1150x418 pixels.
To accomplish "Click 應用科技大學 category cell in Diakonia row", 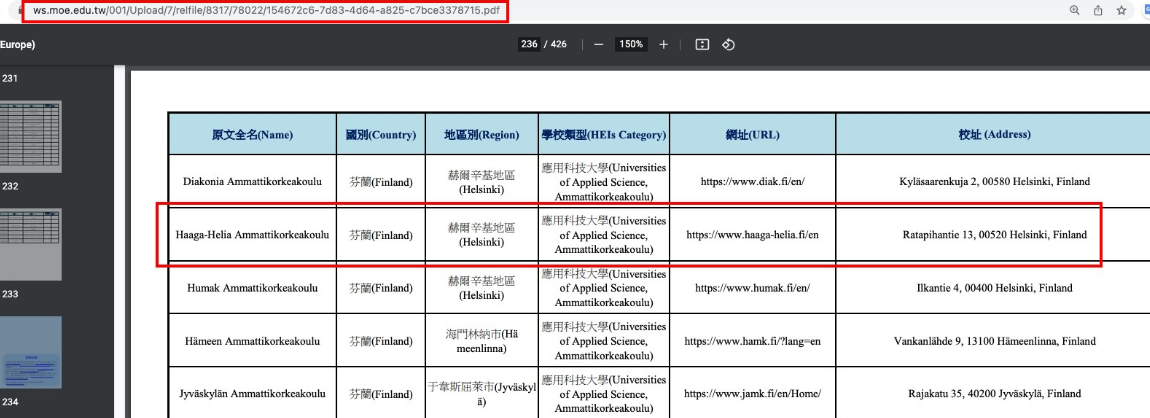I will click(604, 182).
